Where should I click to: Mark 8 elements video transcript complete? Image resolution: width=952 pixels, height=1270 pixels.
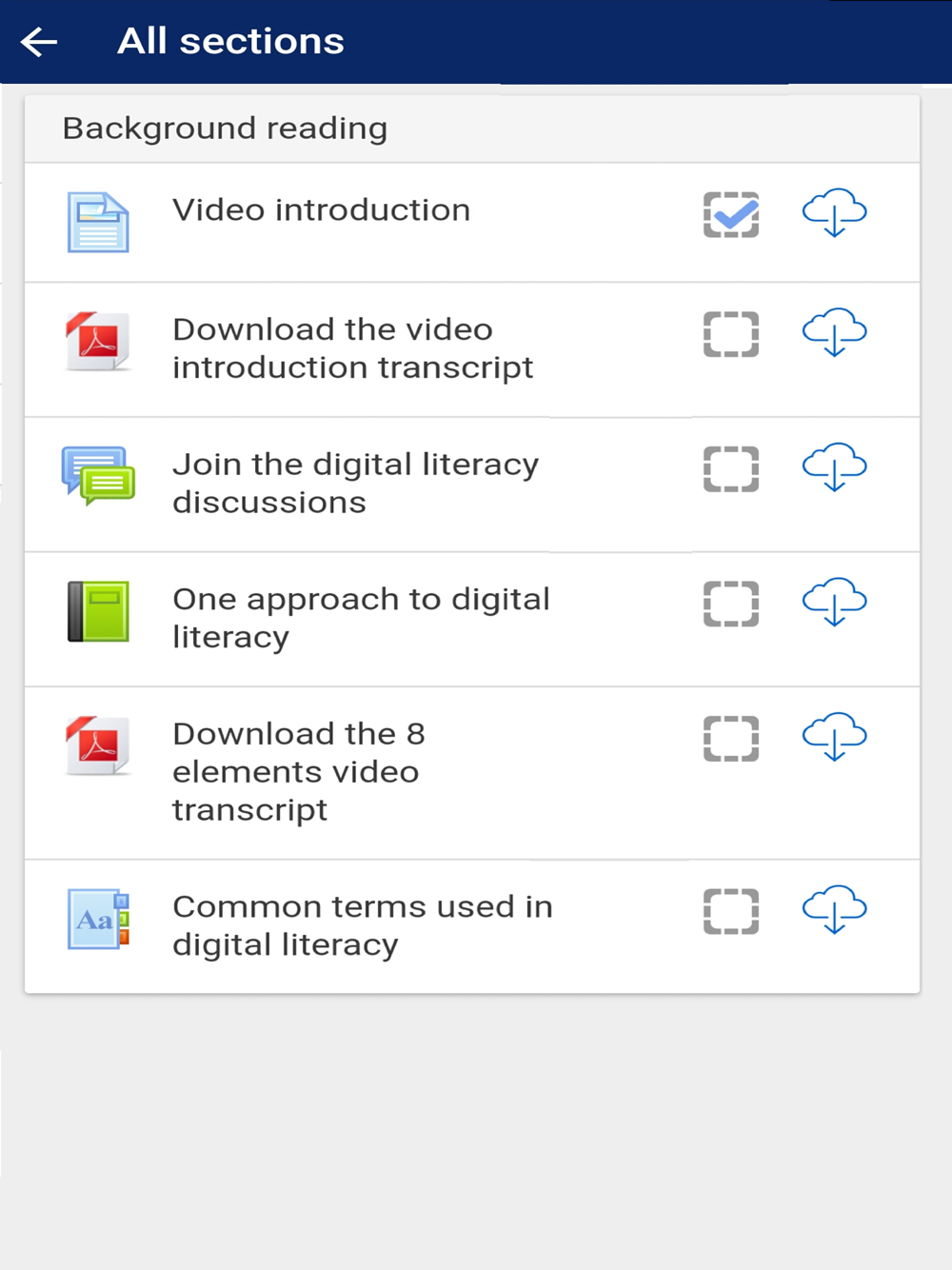pyautogui.click(x=731, y=740)
